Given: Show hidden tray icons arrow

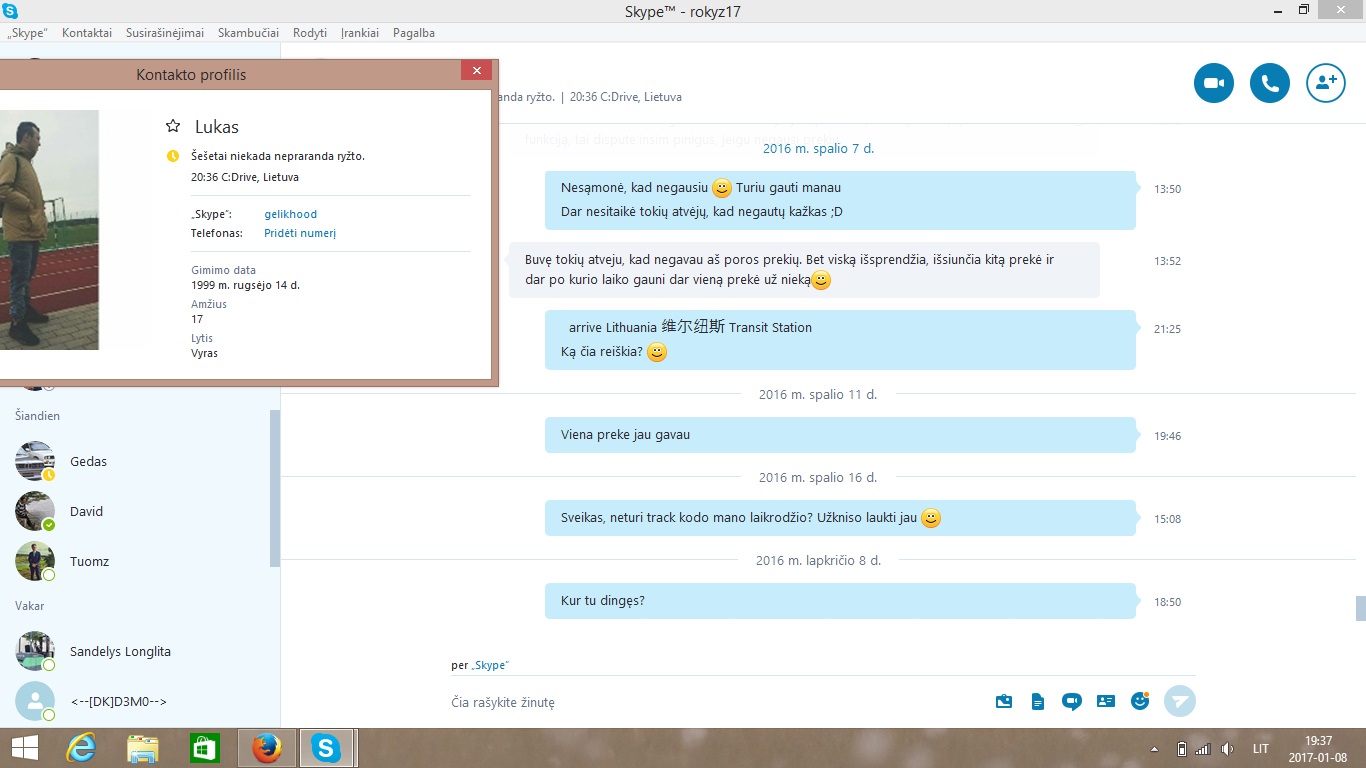Looking at the screenshot, I should click(1155, 749).
